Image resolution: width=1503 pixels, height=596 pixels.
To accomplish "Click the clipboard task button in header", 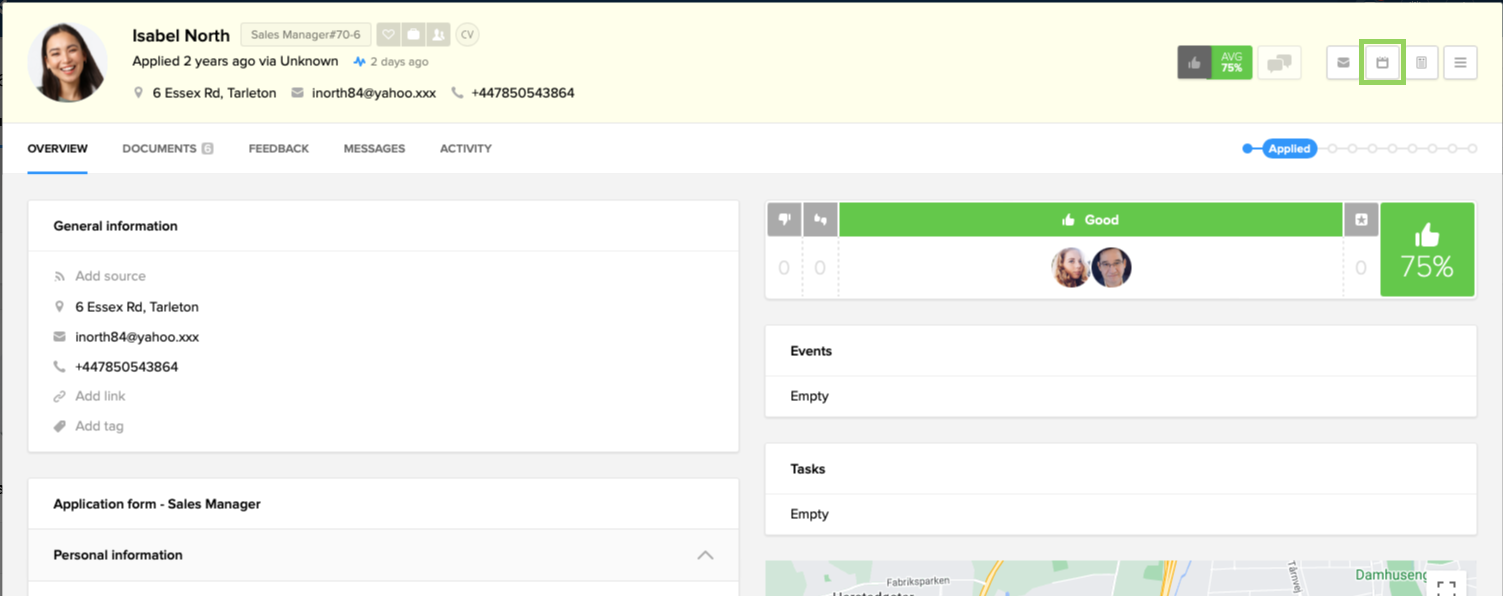I will [1421, 63].
